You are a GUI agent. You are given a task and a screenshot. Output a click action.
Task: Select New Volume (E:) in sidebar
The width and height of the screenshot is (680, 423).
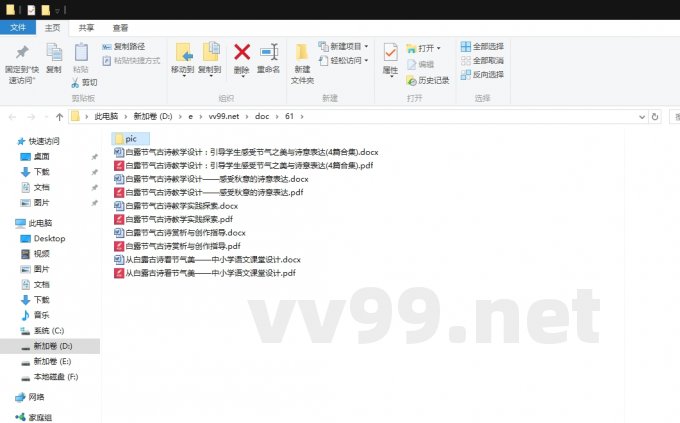pos(46,361)
